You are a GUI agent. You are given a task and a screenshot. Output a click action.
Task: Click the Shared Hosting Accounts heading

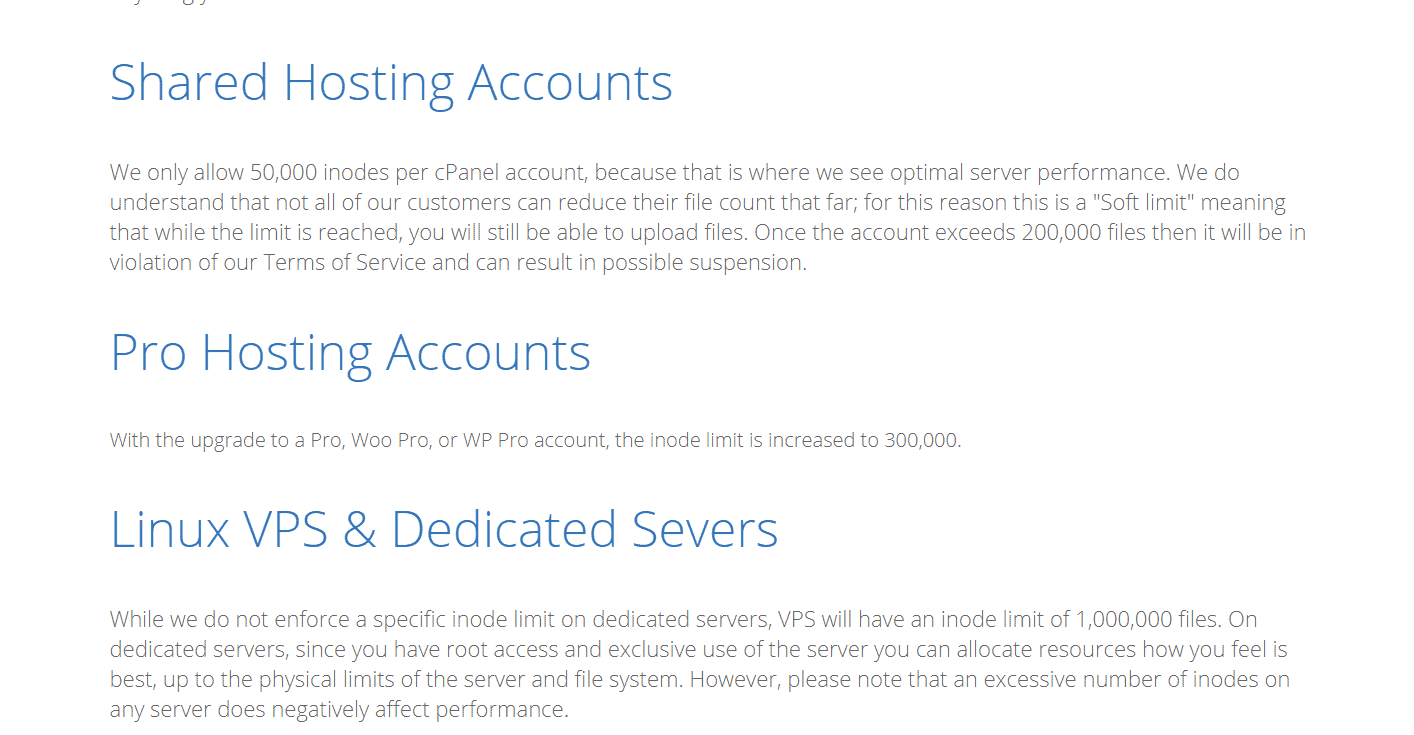(391, 83)
